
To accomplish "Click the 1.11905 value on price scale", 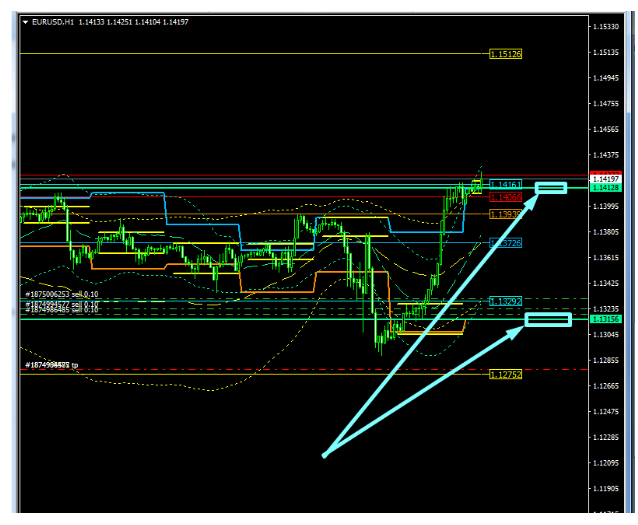I will tap(606, 489).
